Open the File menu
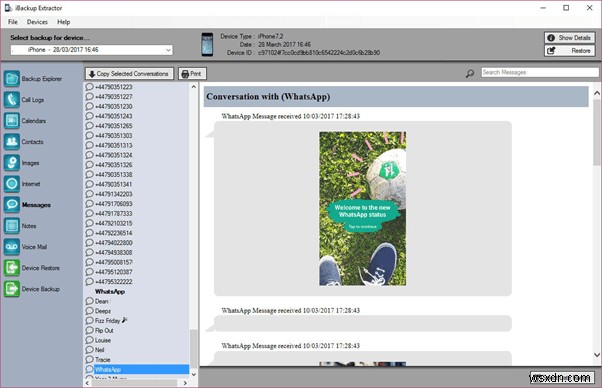602x388 pixels. click(13, 22)
